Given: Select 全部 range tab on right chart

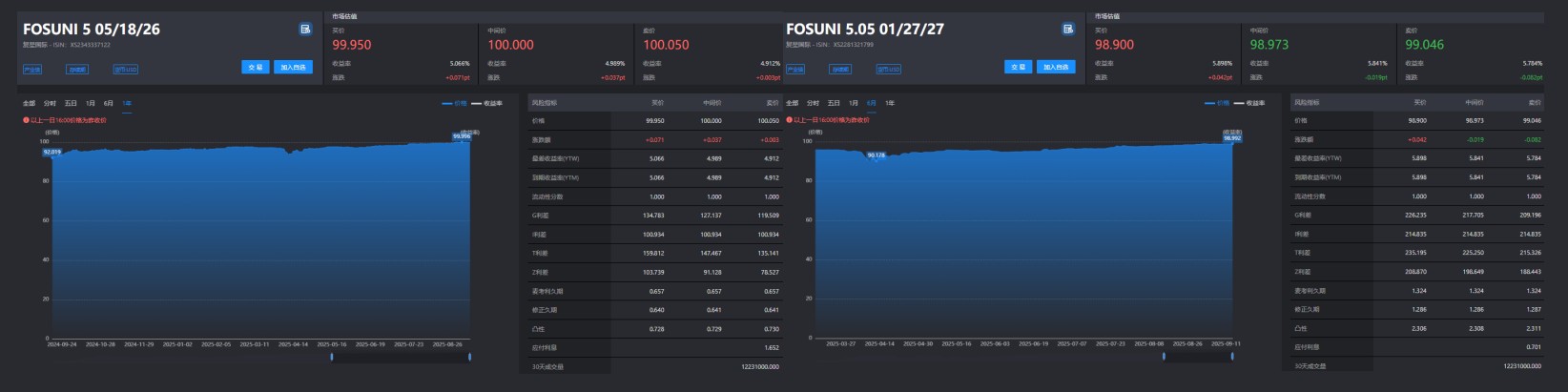Looking at the screenshot, I should click(792, 103).
